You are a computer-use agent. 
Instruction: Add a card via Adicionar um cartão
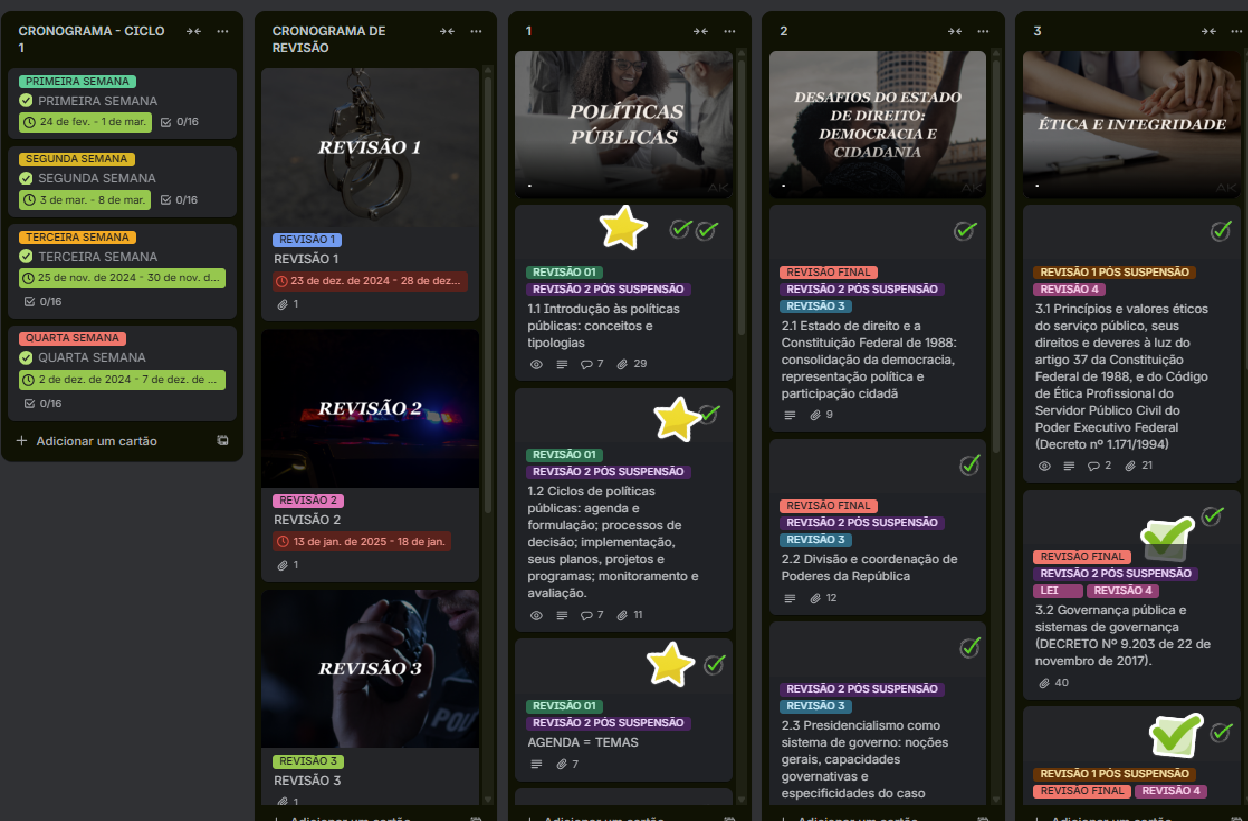(87, 441)
